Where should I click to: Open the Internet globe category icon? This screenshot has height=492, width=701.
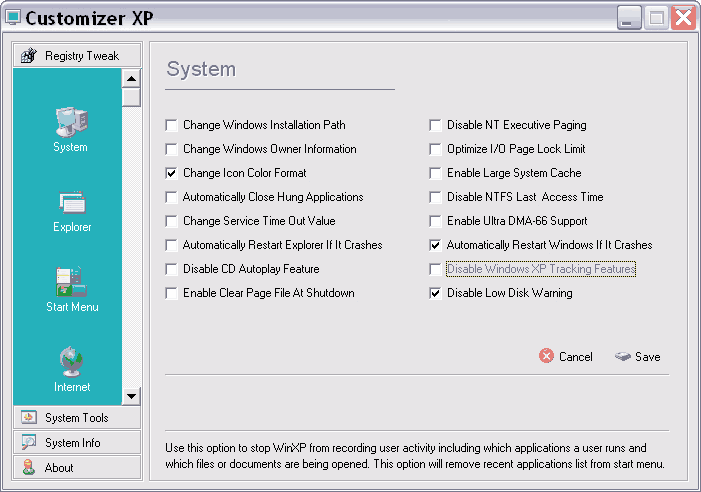pos(72,362)
